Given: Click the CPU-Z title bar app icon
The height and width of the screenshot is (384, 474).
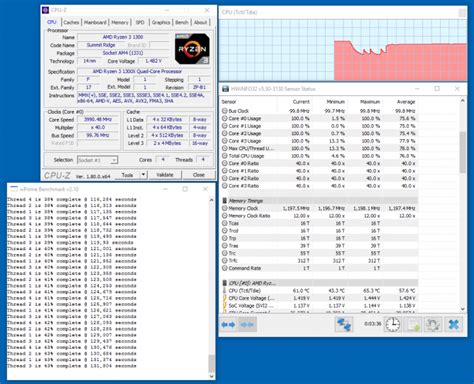Looking at the screenshot, I should [46, 10].
